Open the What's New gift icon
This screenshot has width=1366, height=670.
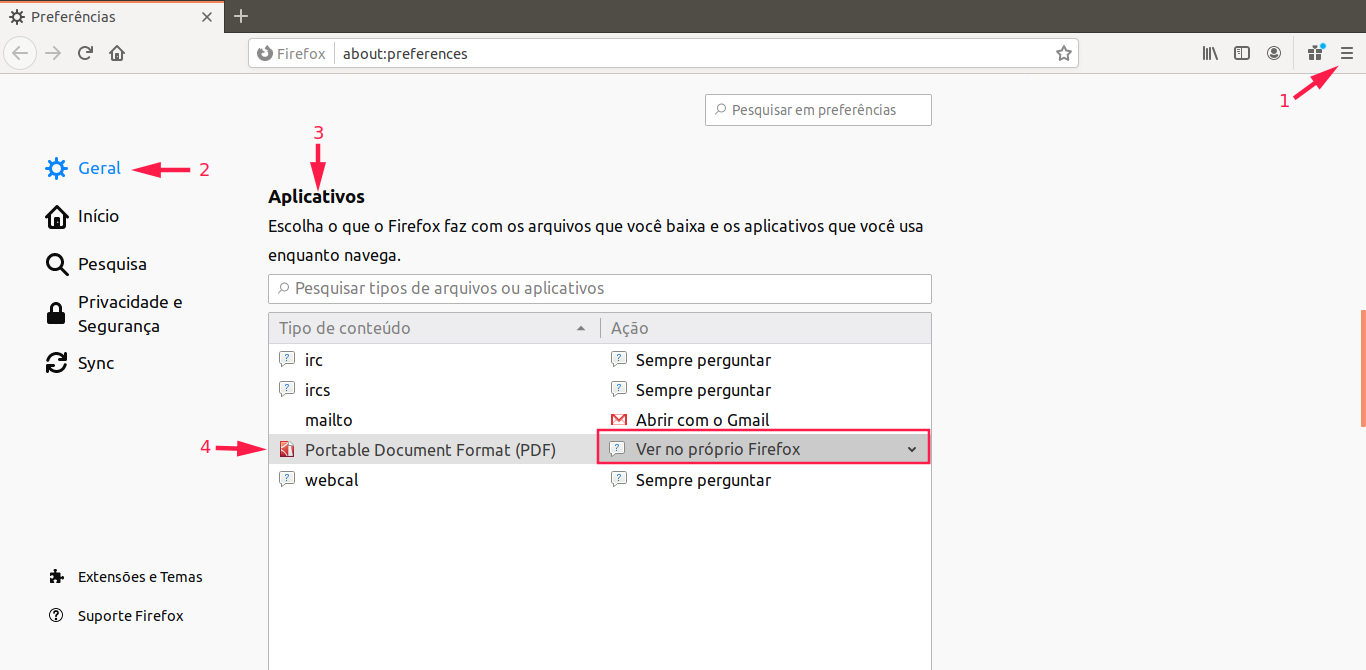(x=1314, y=53)
